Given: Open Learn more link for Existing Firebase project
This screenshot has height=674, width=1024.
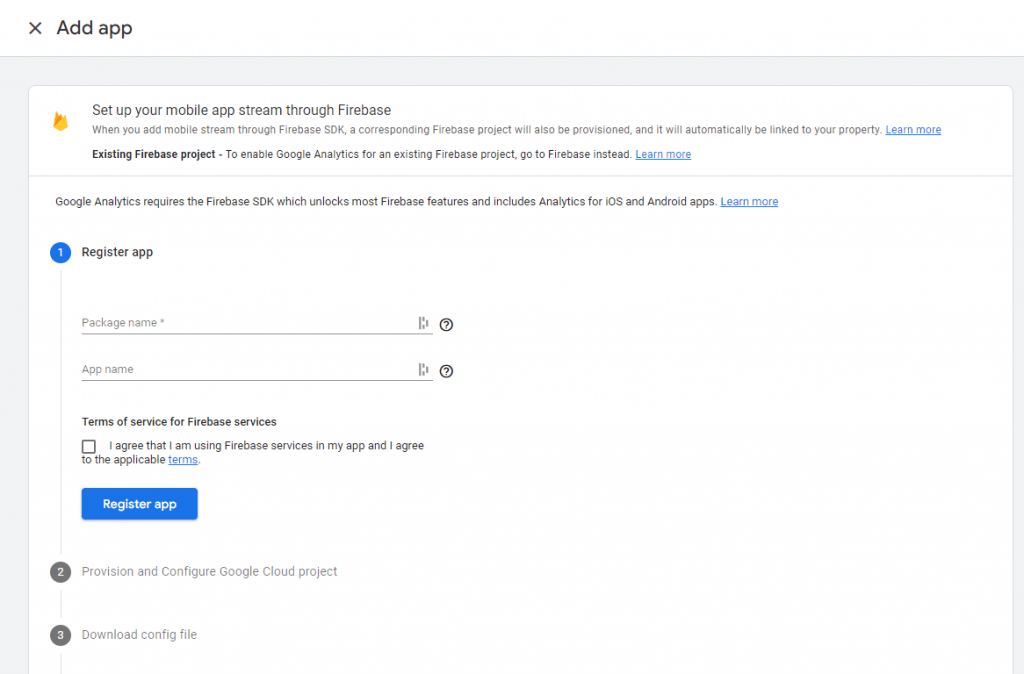Looking at the screenshot, I should [x=663, y=154].
